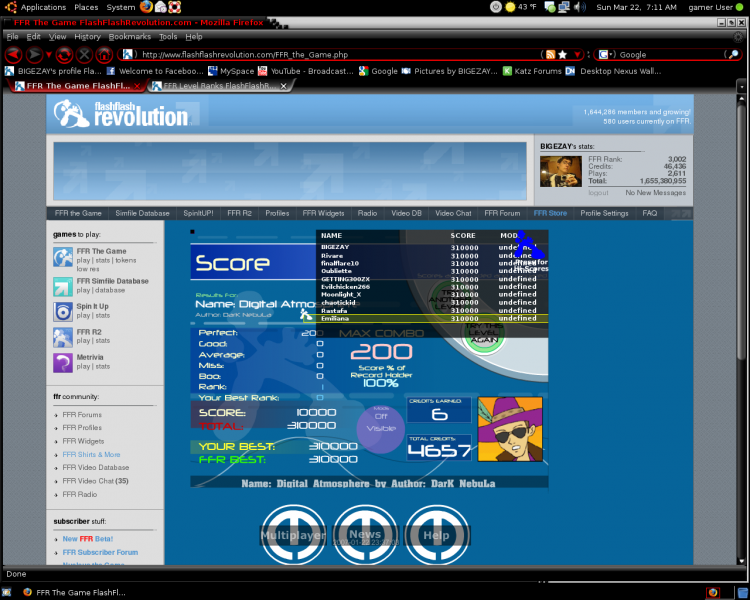Viewport: 750px width, 600px height.
Task: Click the Reload page icon
Action: click(x=64, y=55)
